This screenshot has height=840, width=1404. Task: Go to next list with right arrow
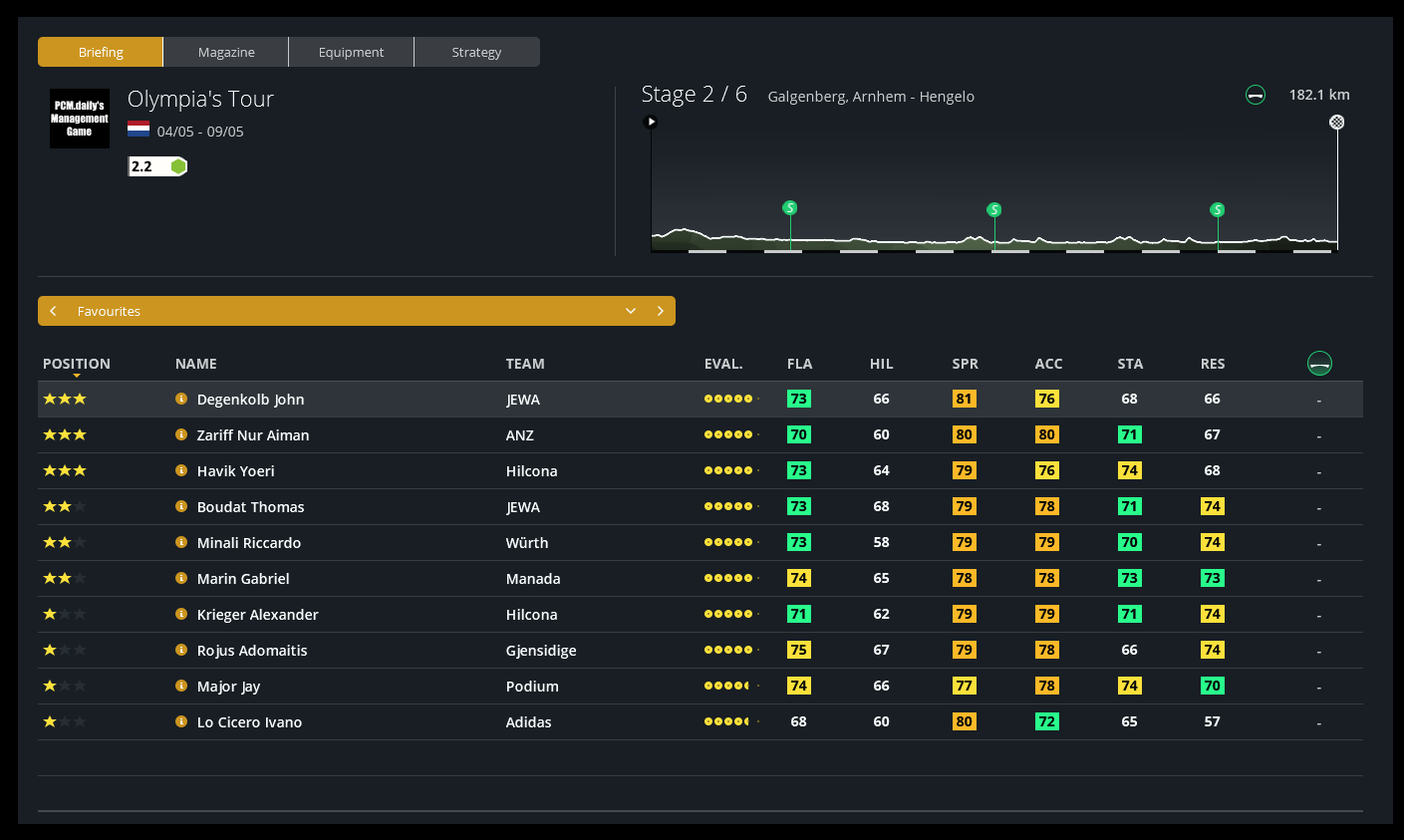tap(660, 311)
